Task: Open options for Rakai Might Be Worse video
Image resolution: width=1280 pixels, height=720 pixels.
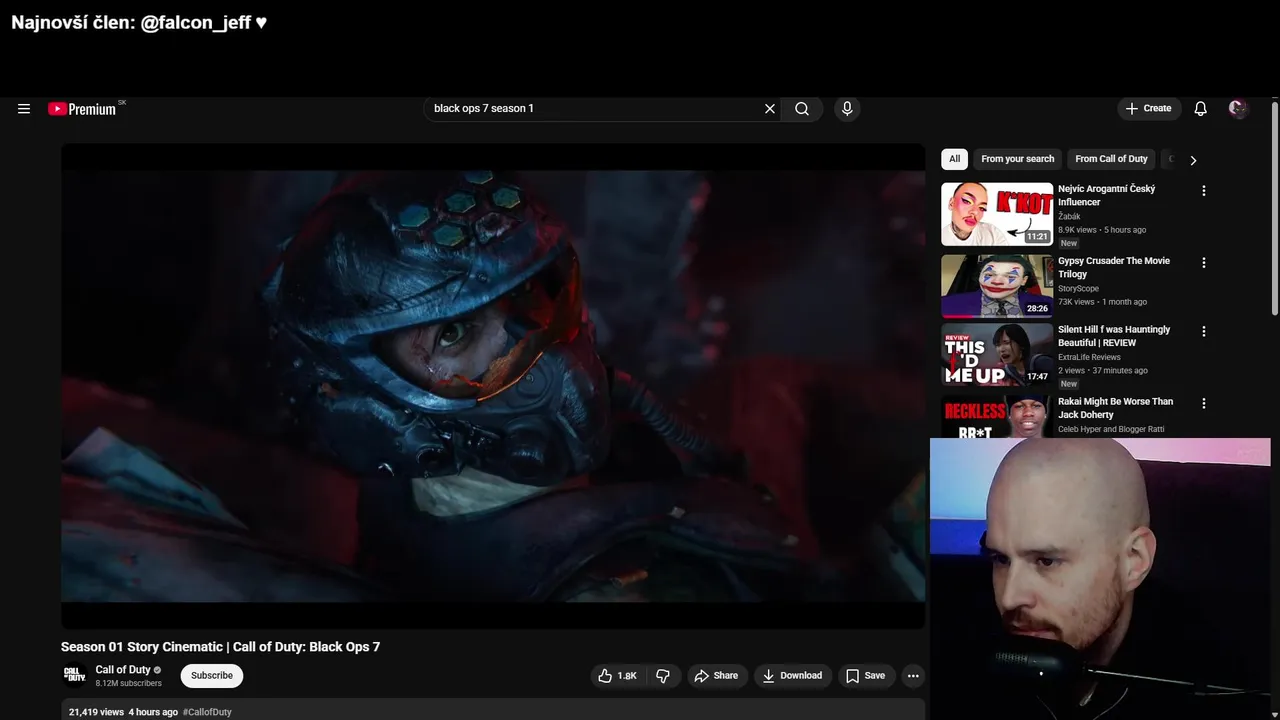Action: click(1204, 404)
